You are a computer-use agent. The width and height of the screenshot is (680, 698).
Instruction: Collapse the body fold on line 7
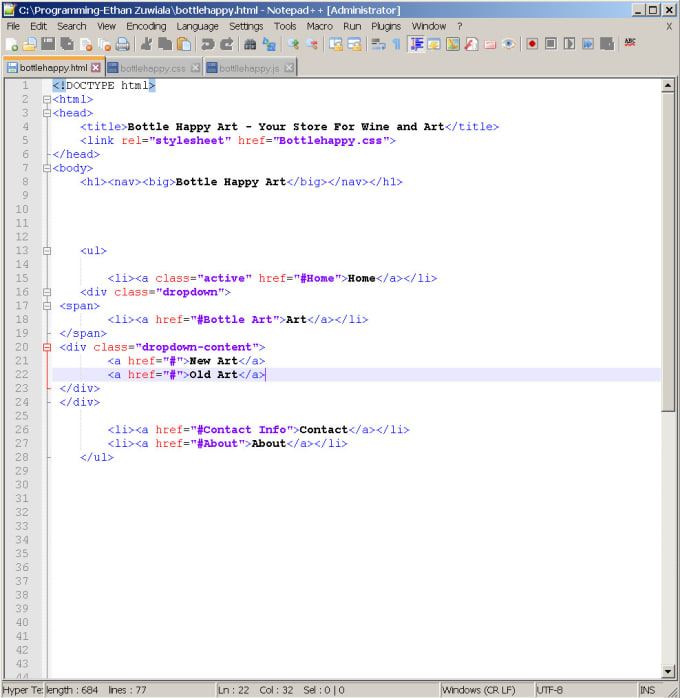[x=47, y=169]
